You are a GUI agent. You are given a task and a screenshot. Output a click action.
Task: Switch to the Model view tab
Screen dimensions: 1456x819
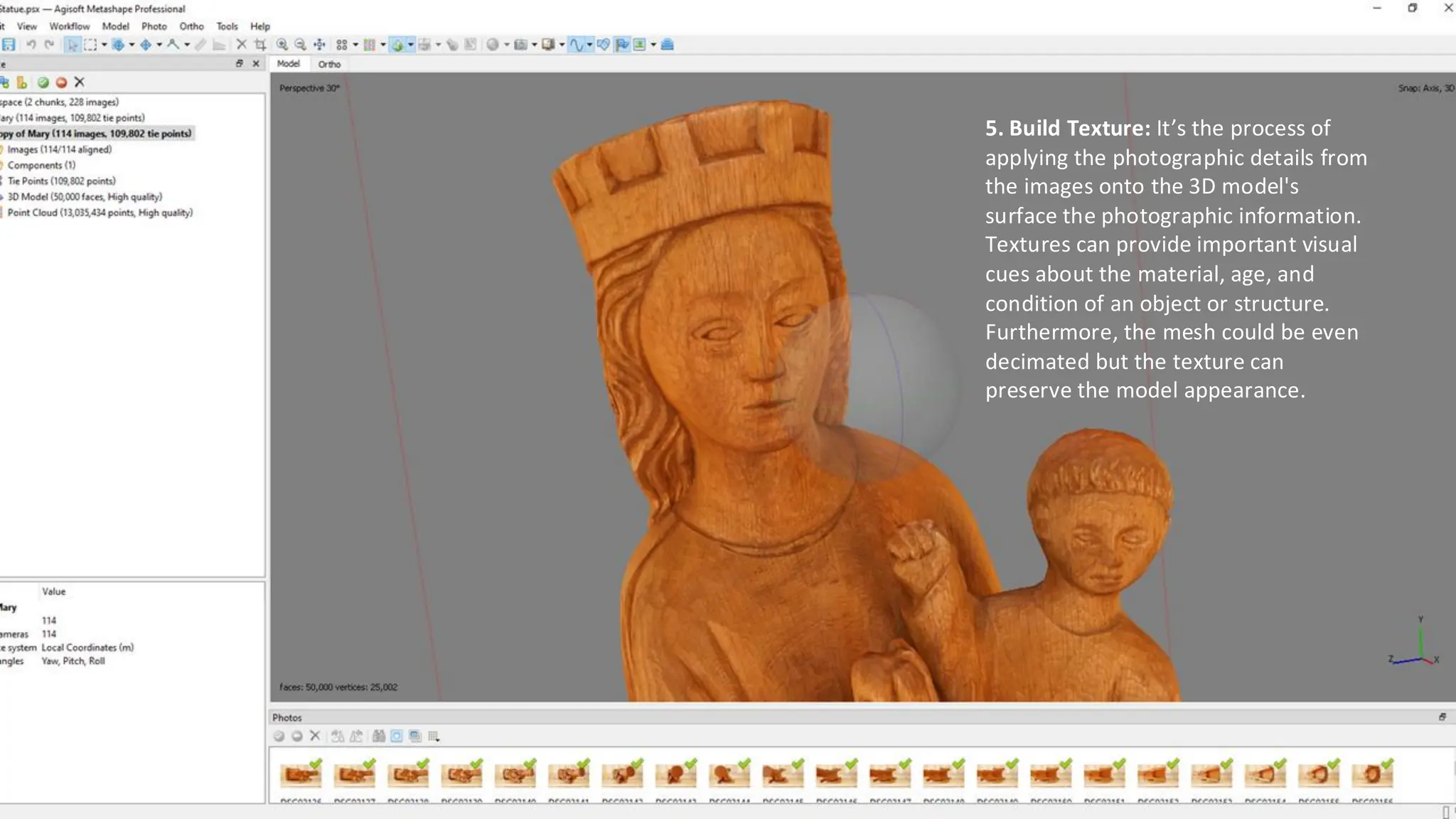click(288, 63)
